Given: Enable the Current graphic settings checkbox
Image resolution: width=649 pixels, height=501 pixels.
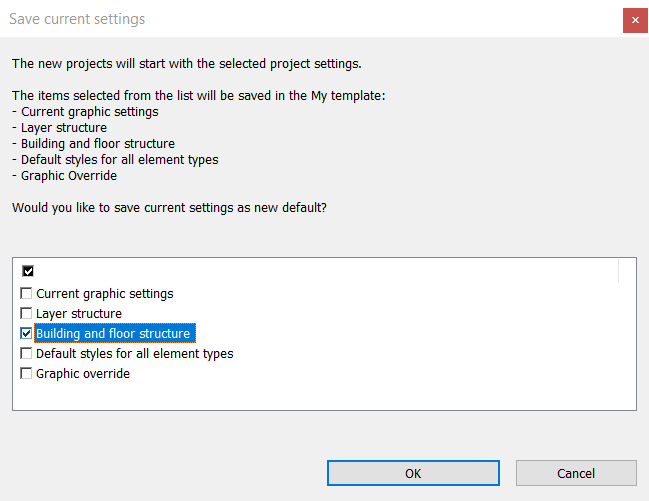Looking at the screenshot, I should pos(27,294).
